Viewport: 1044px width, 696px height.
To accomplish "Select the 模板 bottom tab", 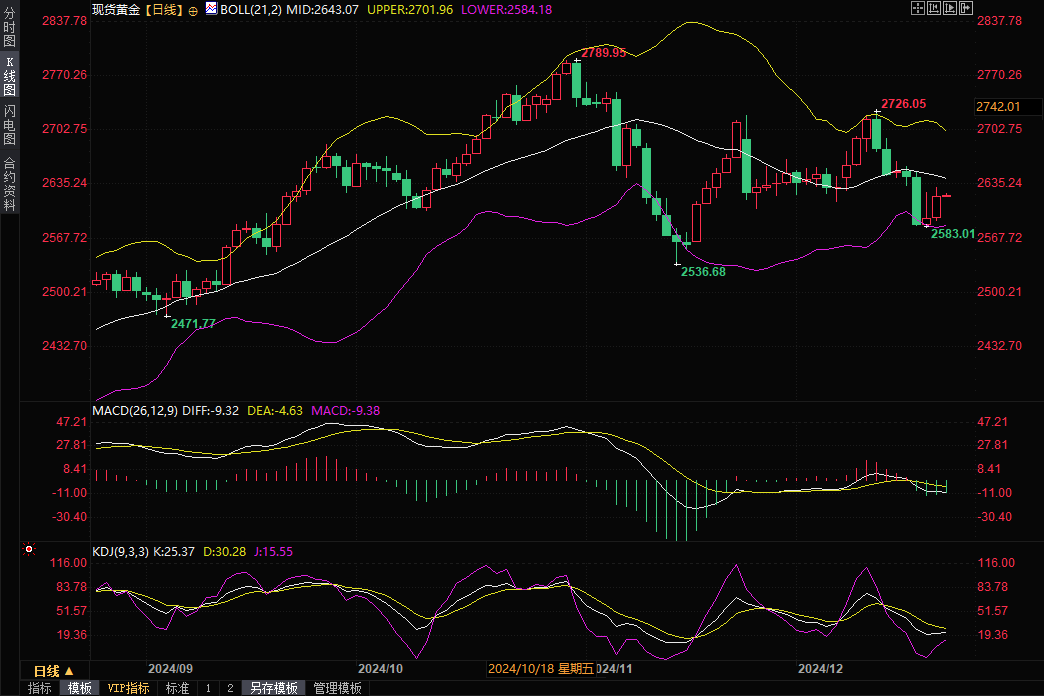I will pyautogui.click(x=80, y=688).
